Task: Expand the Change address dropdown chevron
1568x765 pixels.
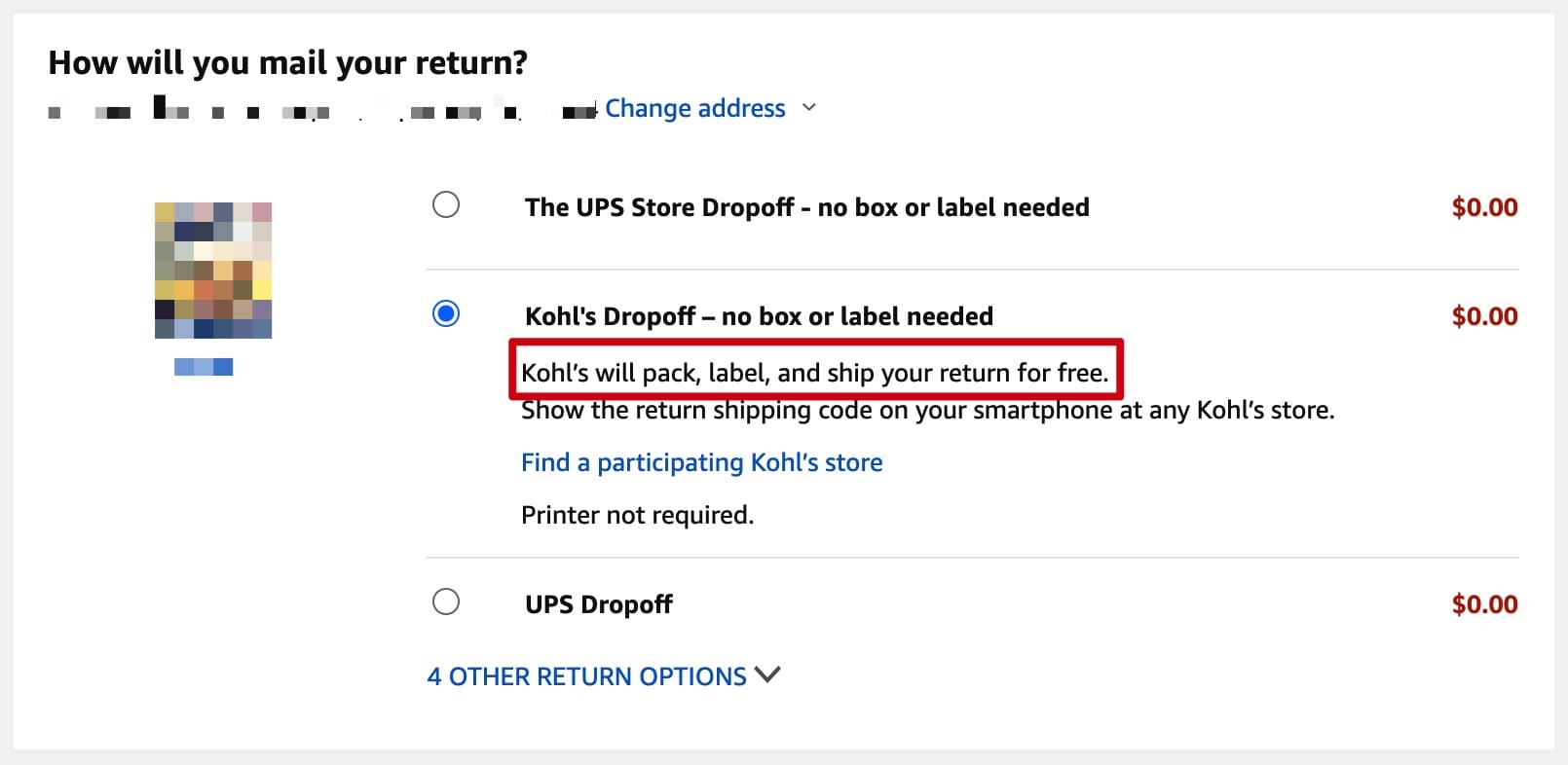Action: (809, 108)
